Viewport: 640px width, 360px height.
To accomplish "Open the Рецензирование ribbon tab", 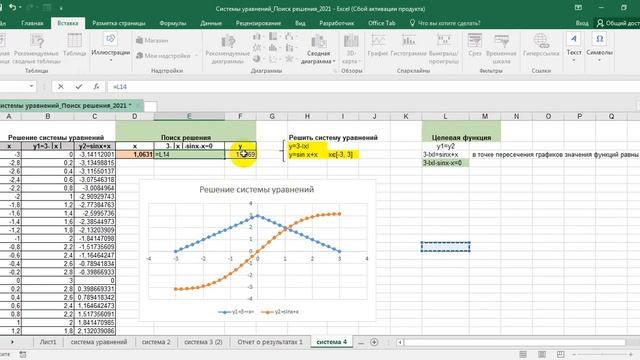I will 258,23.
